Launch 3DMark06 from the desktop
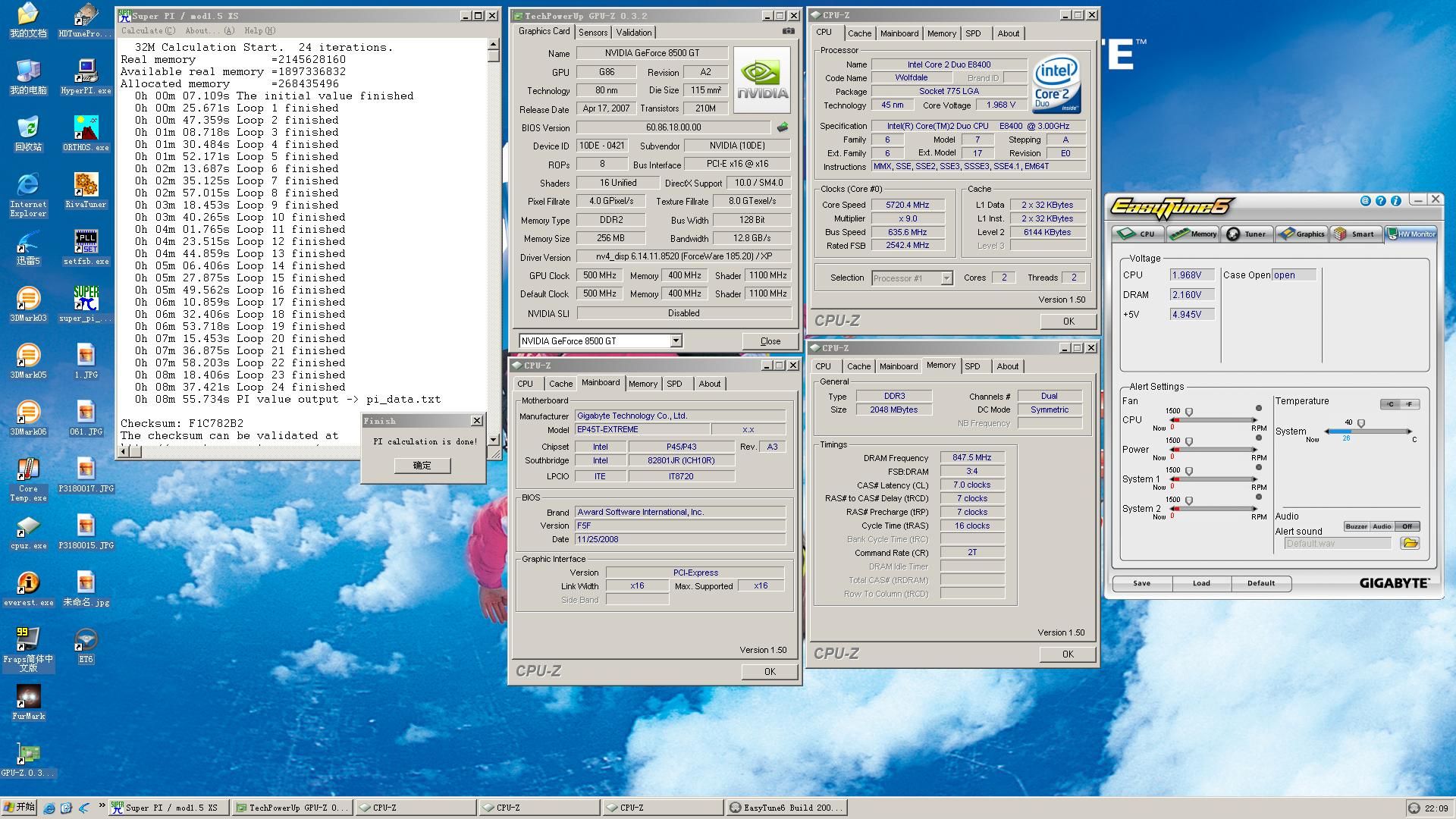1456x819 pixels. [28, 418]
